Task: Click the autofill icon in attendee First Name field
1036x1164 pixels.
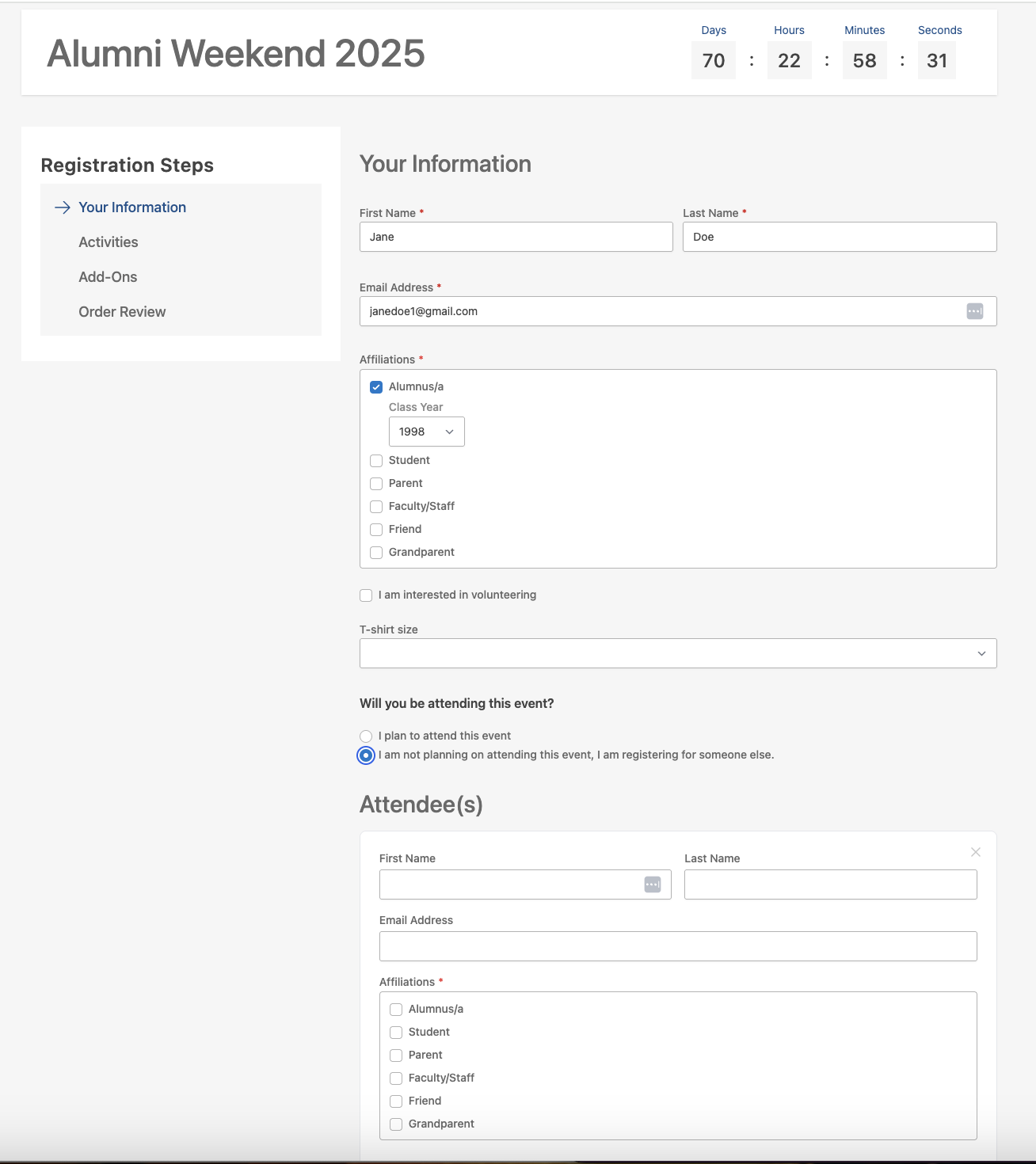Action: click(x=651, y=884)
